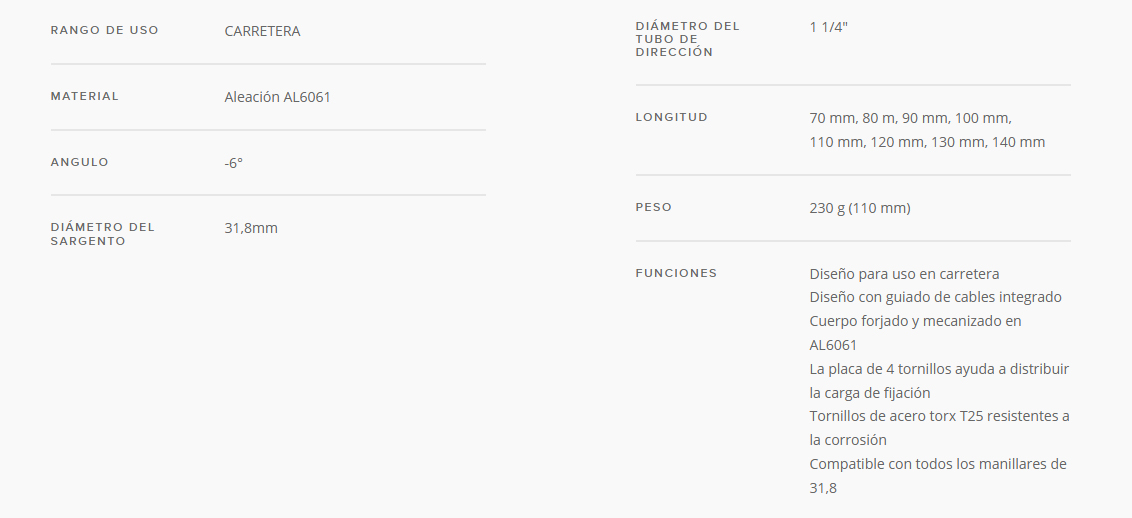Screen dimensions: 1132x518
Task: Click the FUNCIONES spec label
Action: tap(676, 273)
